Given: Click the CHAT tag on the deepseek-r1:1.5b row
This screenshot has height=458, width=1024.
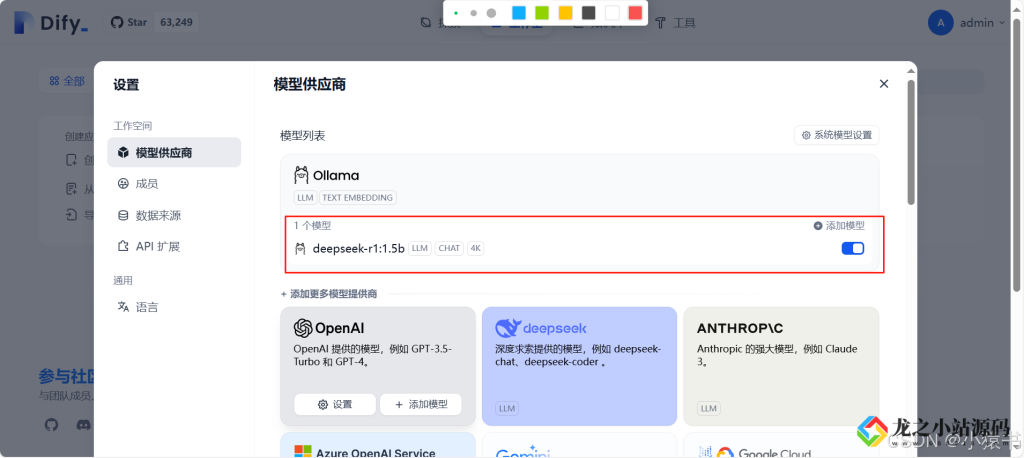Looking at the screenshot, I should [x=449, y=248].
